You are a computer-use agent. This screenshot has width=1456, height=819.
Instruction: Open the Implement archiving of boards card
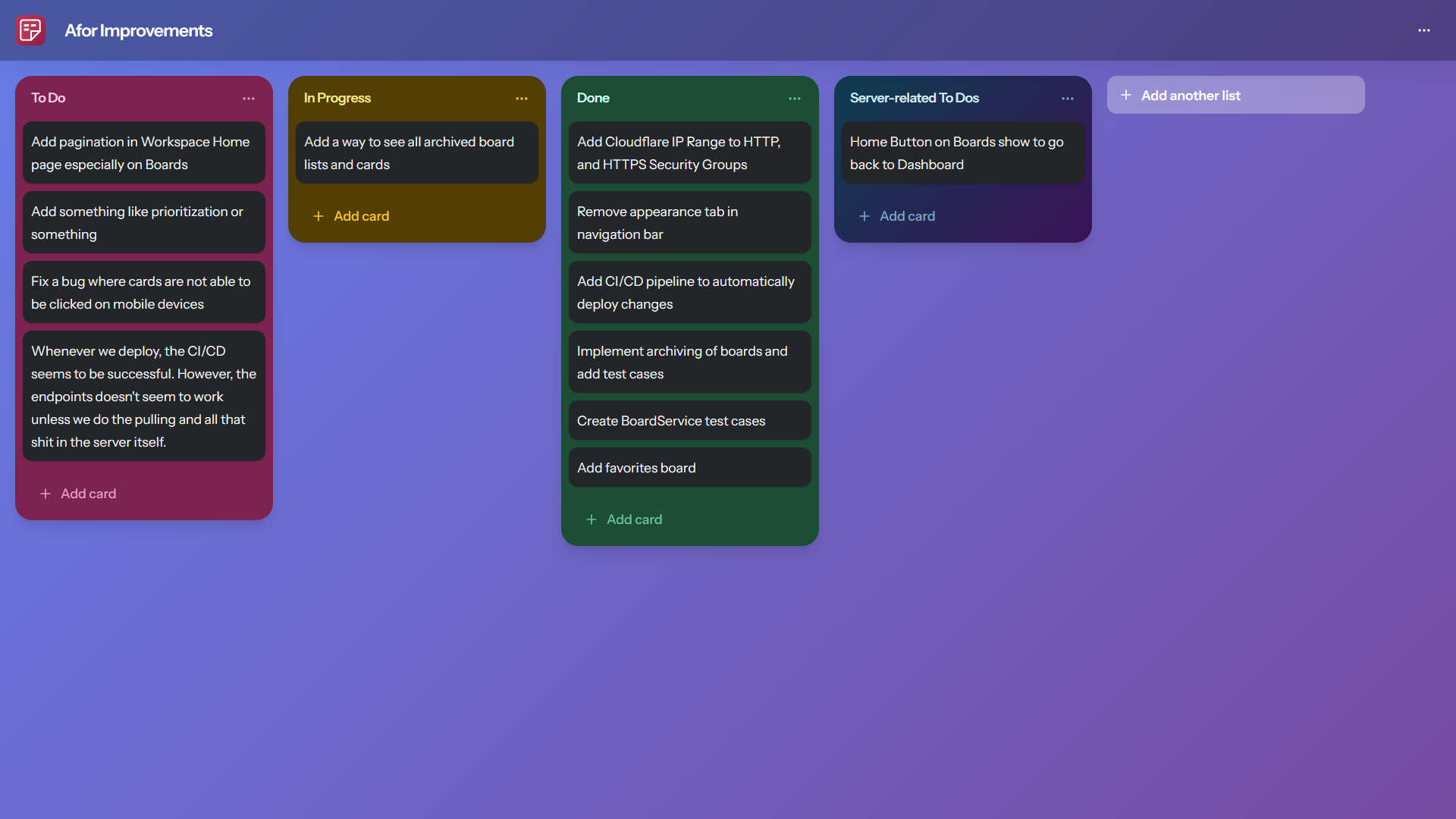click(x=690, y=362)
